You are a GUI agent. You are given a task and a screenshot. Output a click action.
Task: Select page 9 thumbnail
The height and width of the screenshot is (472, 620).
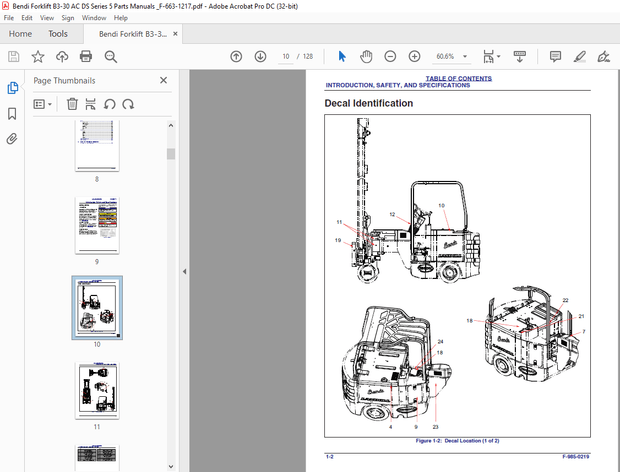click(97, 225)
